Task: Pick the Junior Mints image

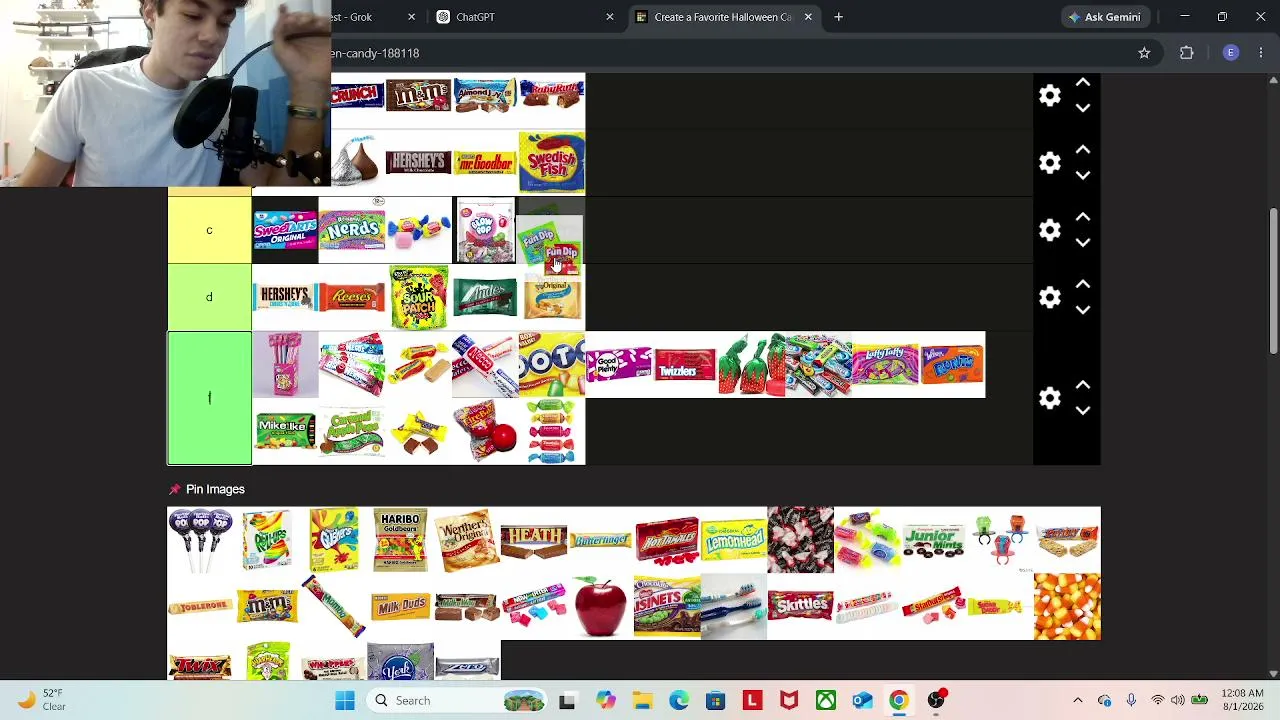Action: pos(933,540)
